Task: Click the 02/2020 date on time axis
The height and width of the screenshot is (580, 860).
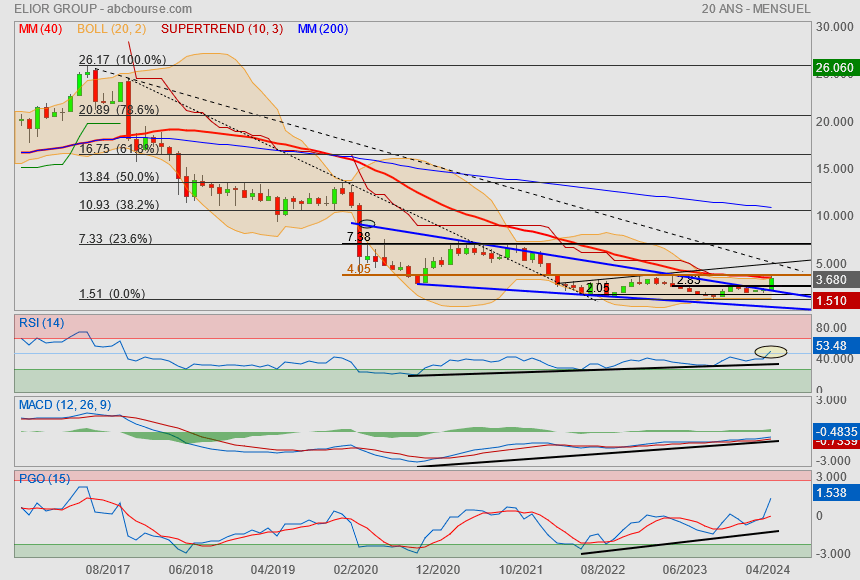Action: point(356,569)
